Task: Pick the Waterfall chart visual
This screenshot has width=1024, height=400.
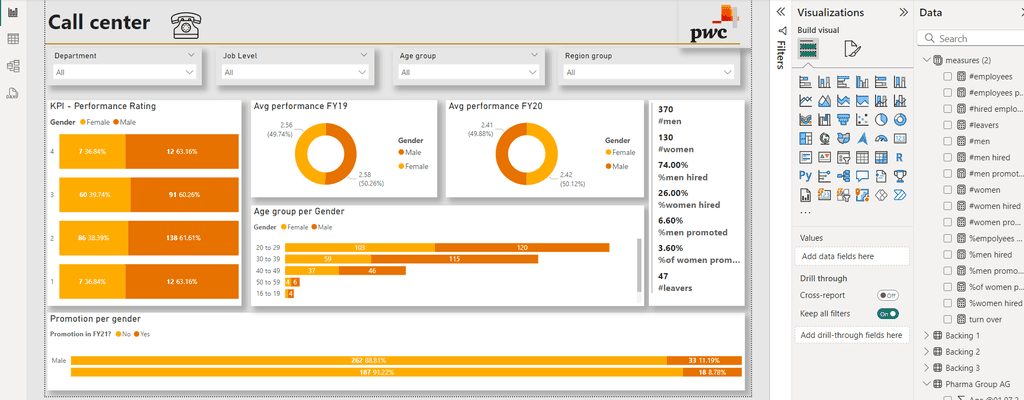Action: point(824,120)
